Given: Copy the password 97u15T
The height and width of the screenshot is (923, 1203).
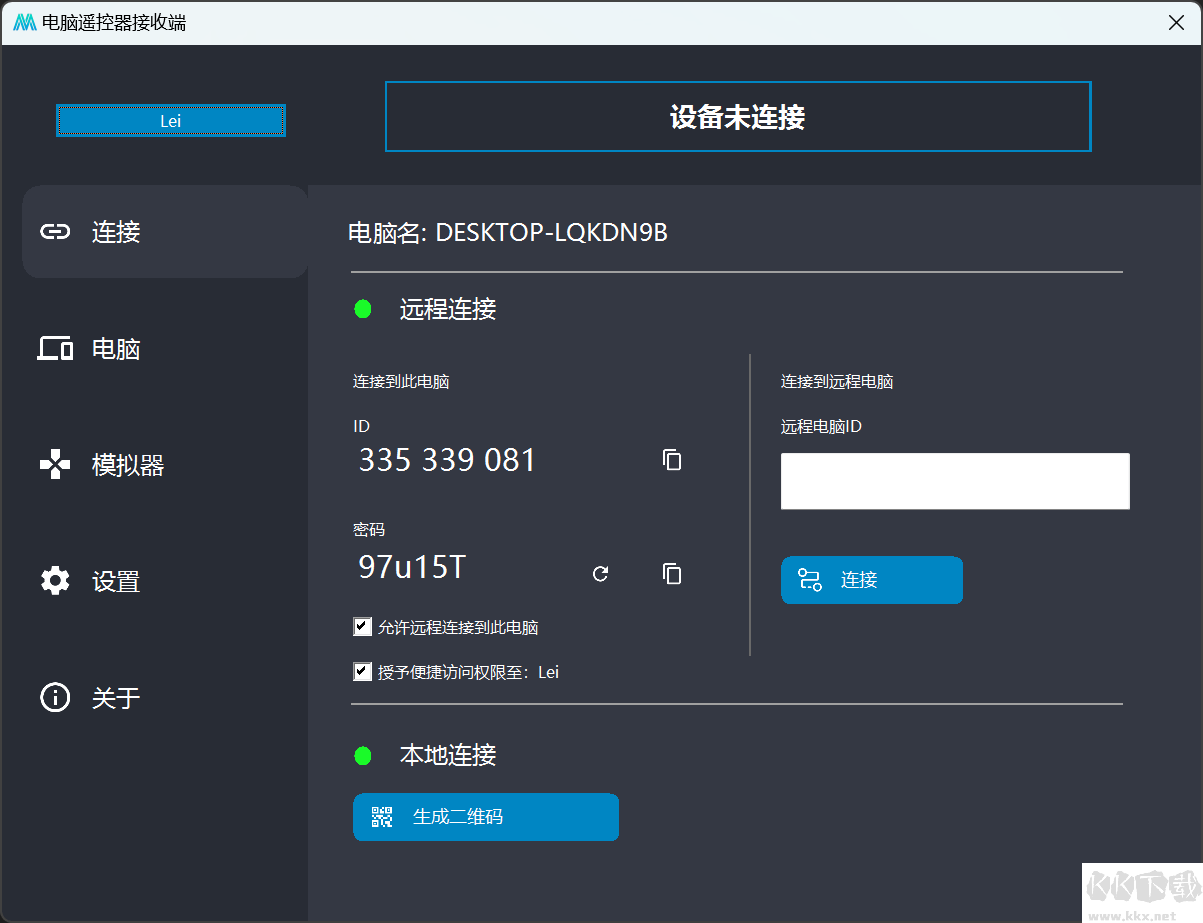Looking at the screenshot, I should 671,574.
